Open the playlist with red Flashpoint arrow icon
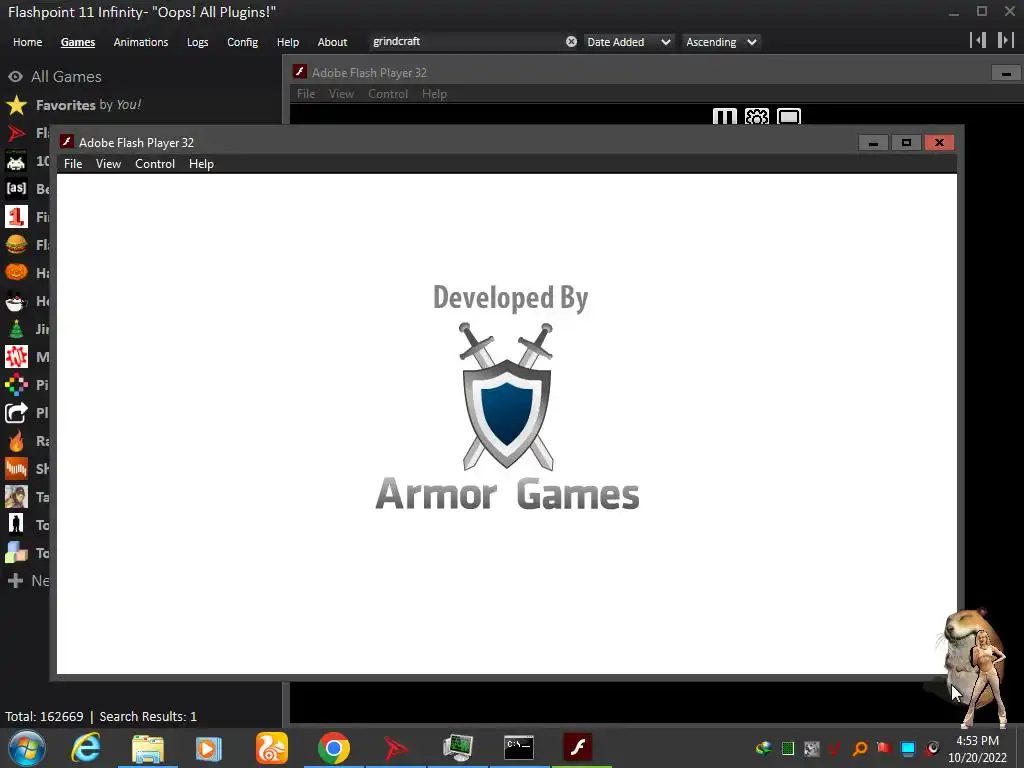 coord(16,133)
